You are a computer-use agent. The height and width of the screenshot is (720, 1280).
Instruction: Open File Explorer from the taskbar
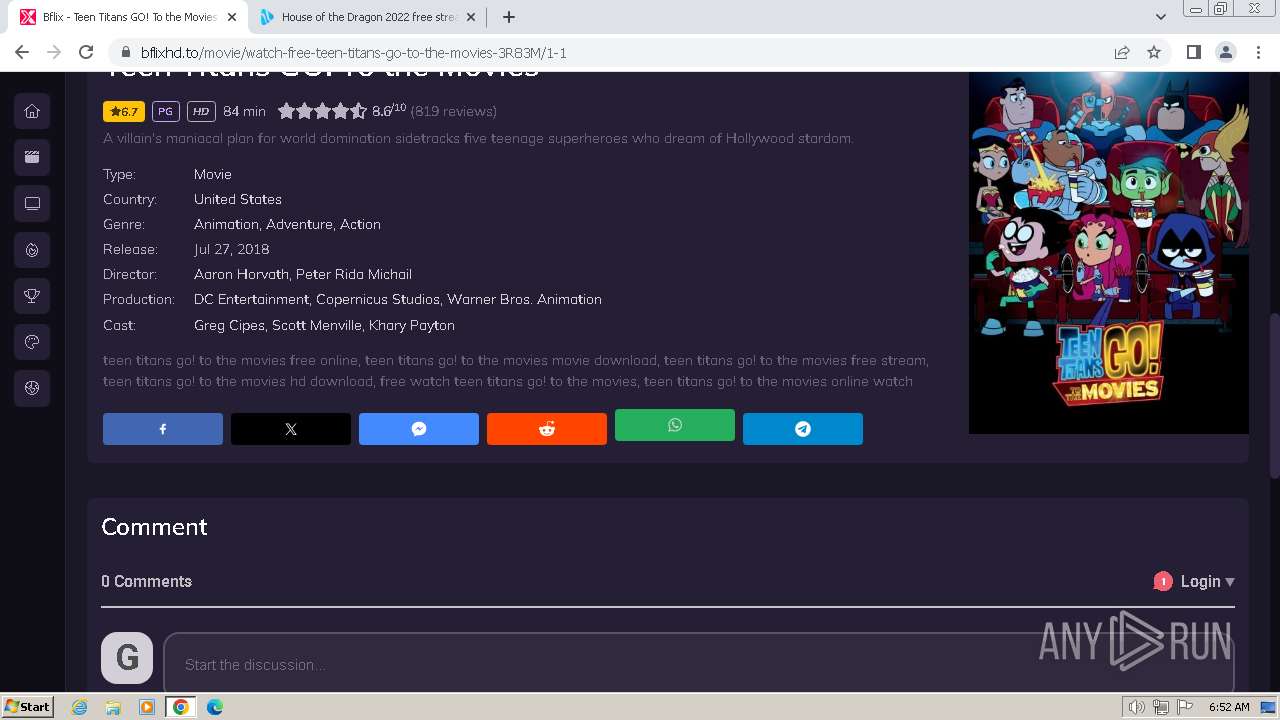[x=113, y=707]
